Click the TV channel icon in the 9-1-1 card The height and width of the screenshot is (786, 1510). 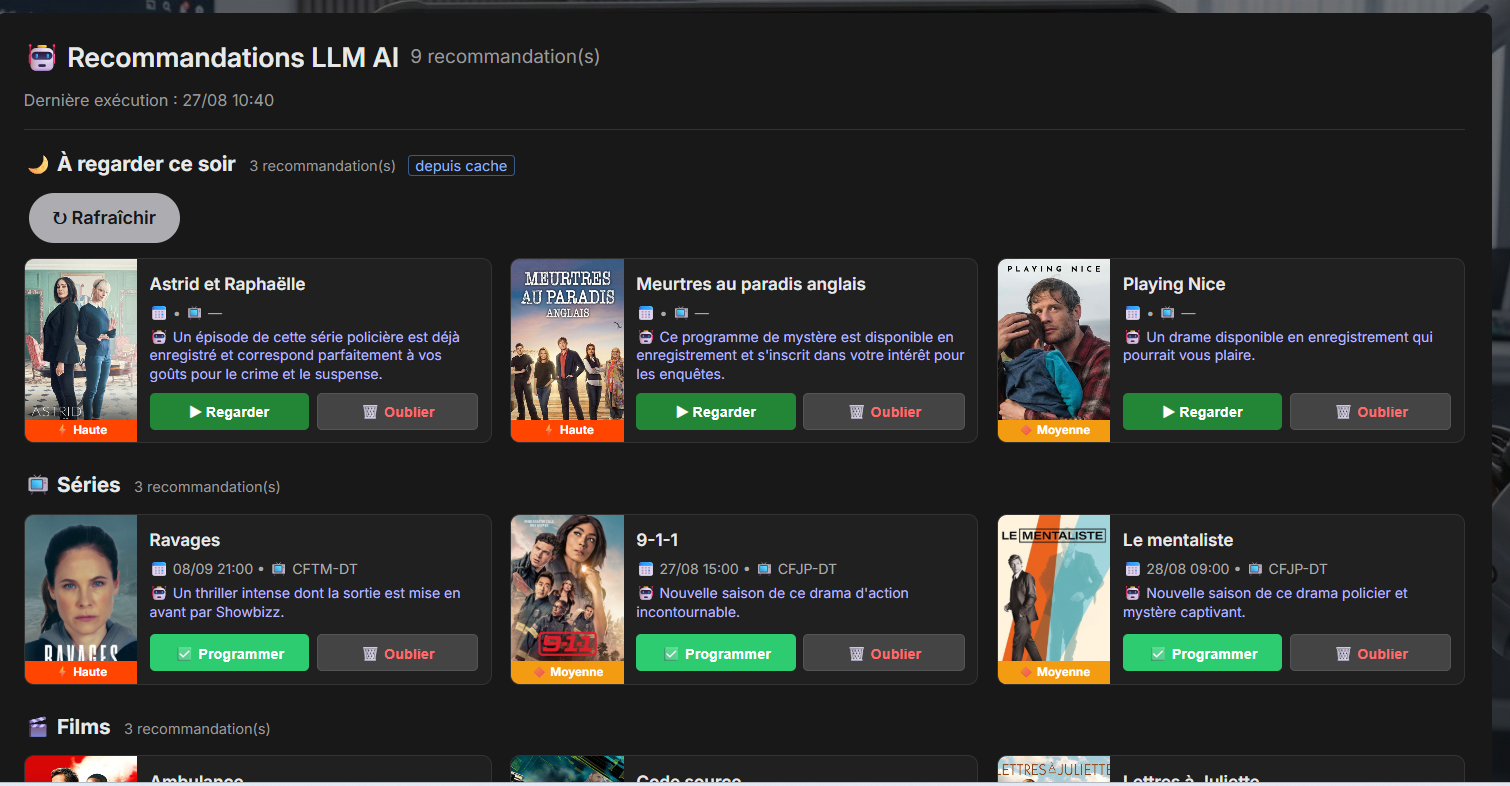click(765, 569)
